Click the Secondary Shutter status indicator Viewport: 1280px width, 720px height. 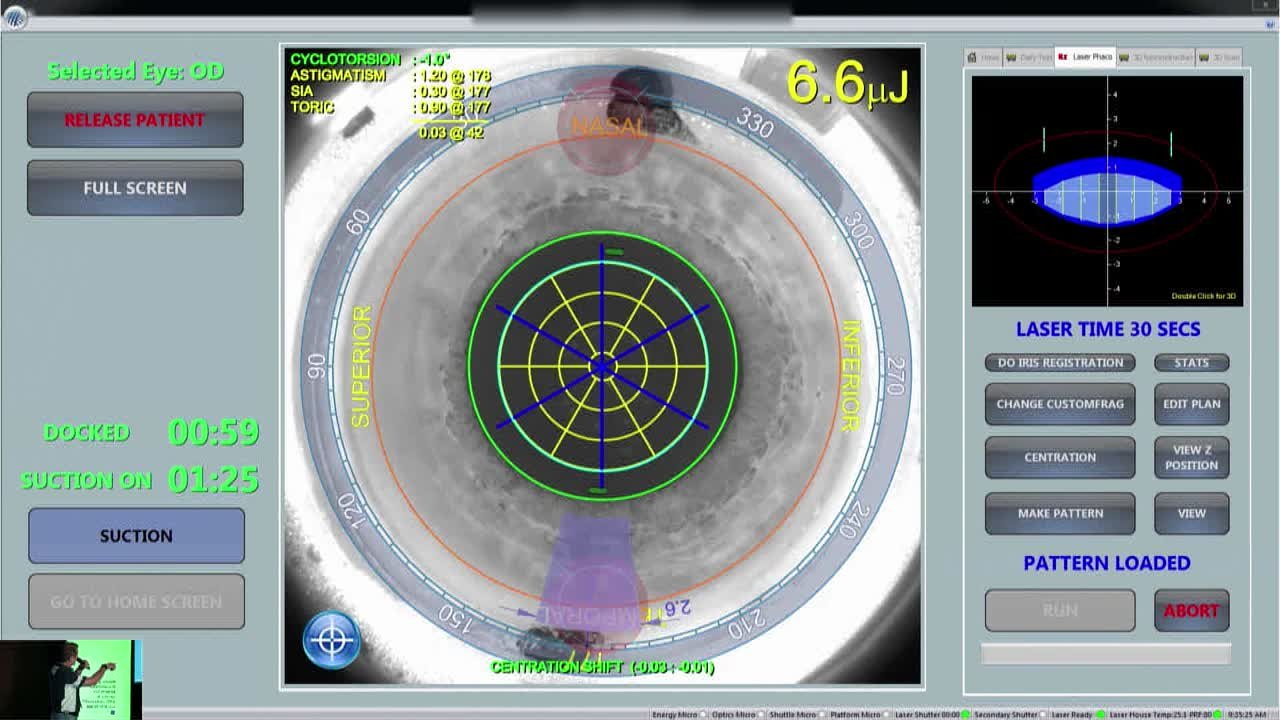point(1043,714)
